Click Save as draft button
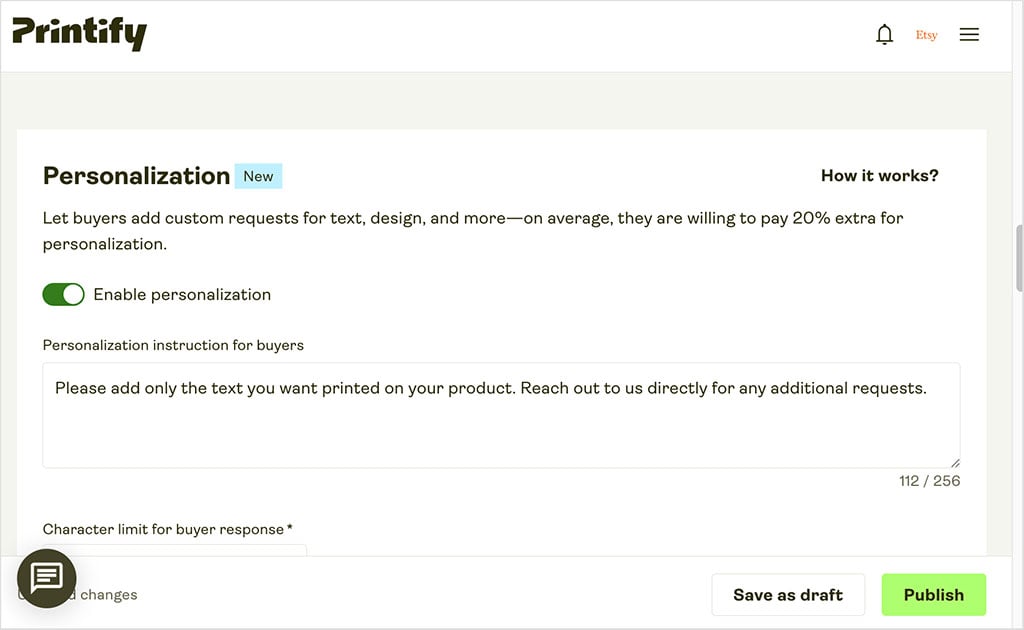 click(787, 595)
